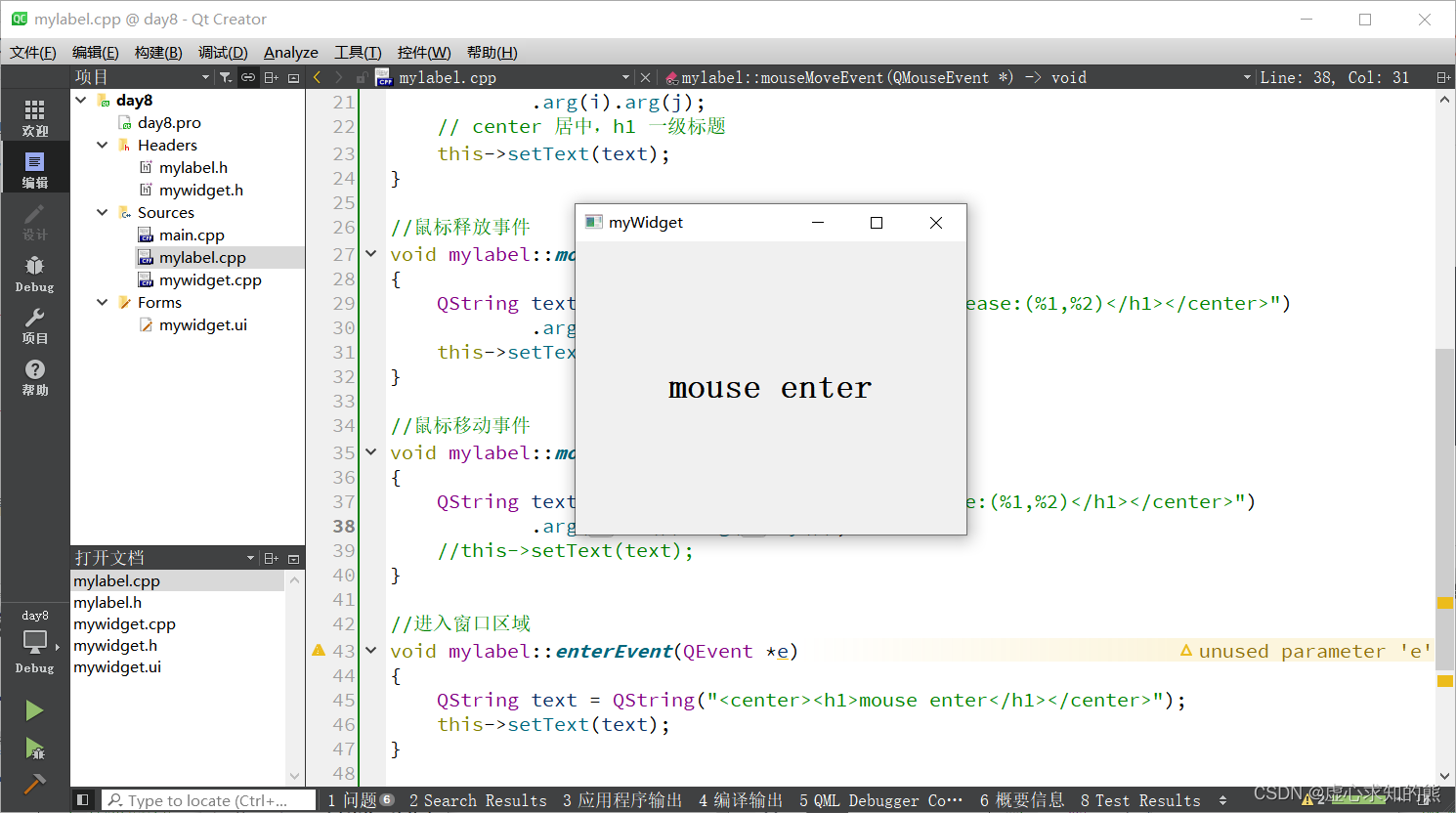Open the 构建(B) menu

pyautogui.click(x=158, y=52)
